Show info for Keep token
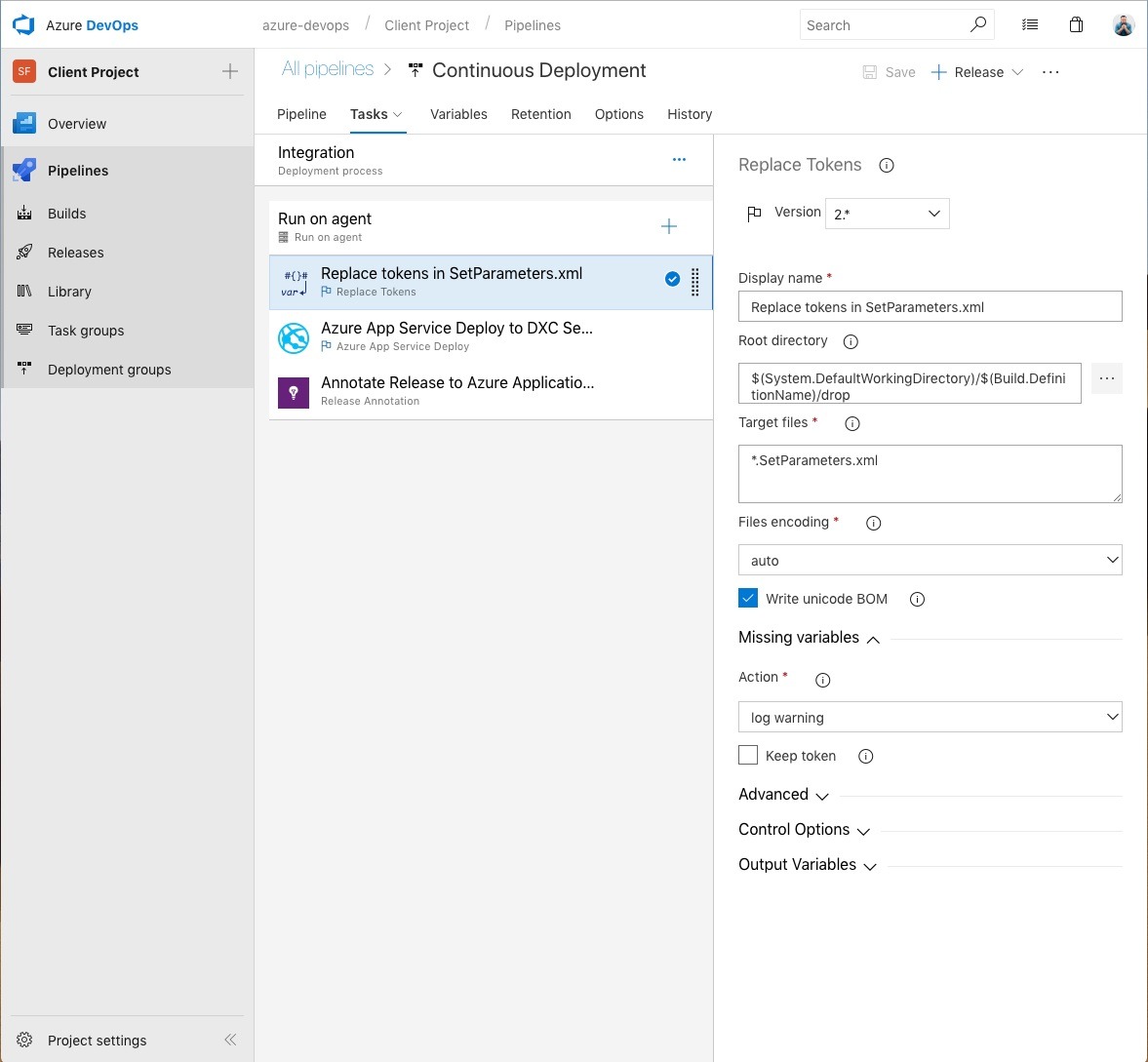Image resolution: width=1148 pixels, height=1062 pixels. [x=865, y=757]
